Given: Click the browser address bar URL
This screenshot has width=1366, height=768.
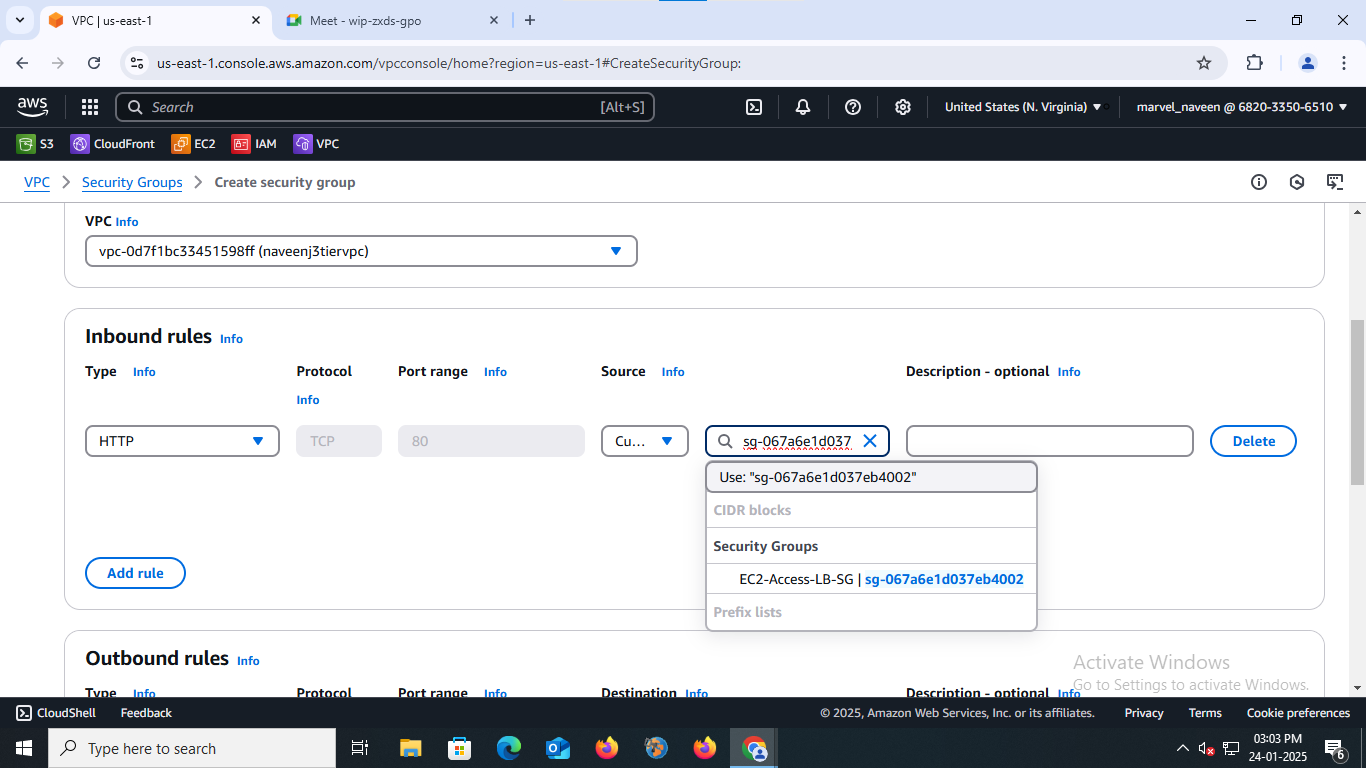Looking at the screenshot, I should [x=449, y=63].
